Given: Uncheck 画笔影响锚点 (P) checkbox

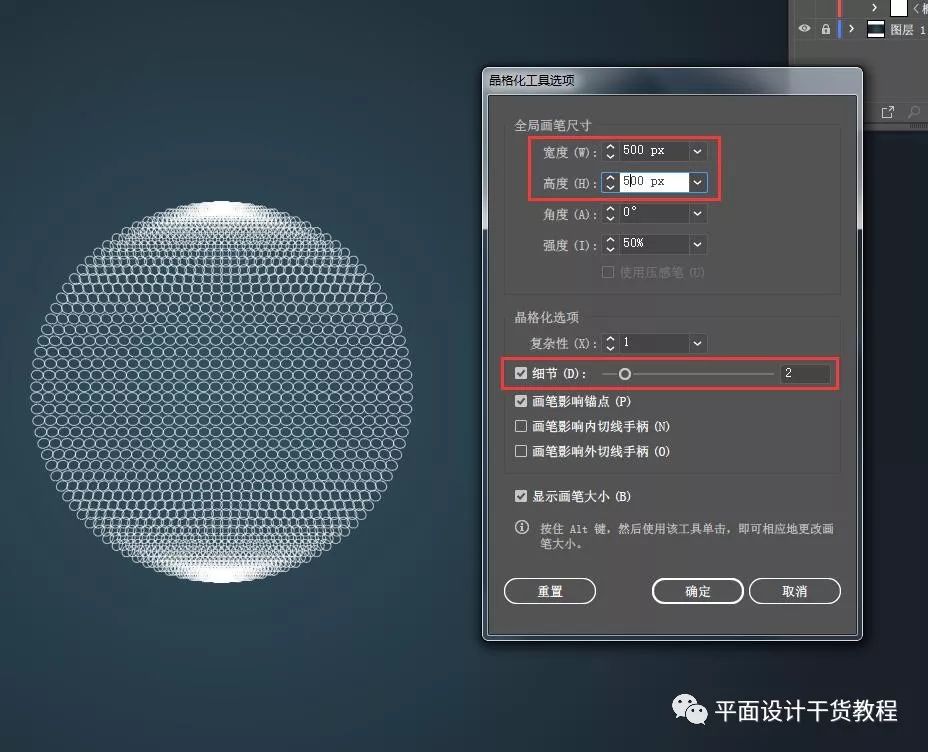Looking at the screenshot, I should point(521,401).
